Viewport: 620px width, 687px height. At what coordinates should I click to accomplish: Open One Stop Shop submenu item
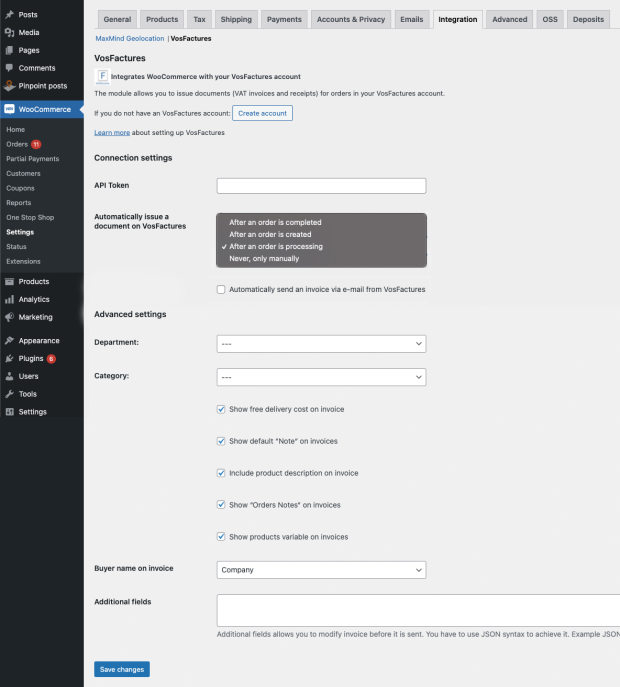click(x=30, y=217)
